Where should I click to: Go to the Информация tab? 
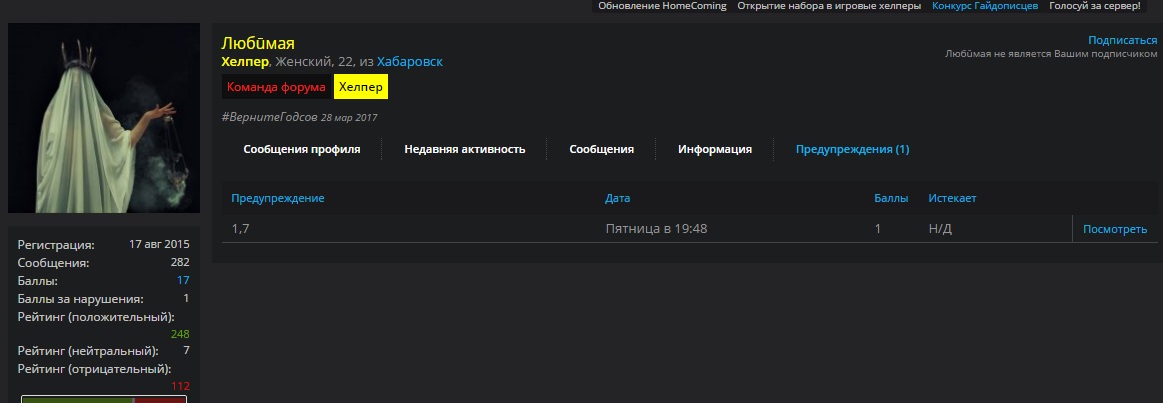(714, 149)
